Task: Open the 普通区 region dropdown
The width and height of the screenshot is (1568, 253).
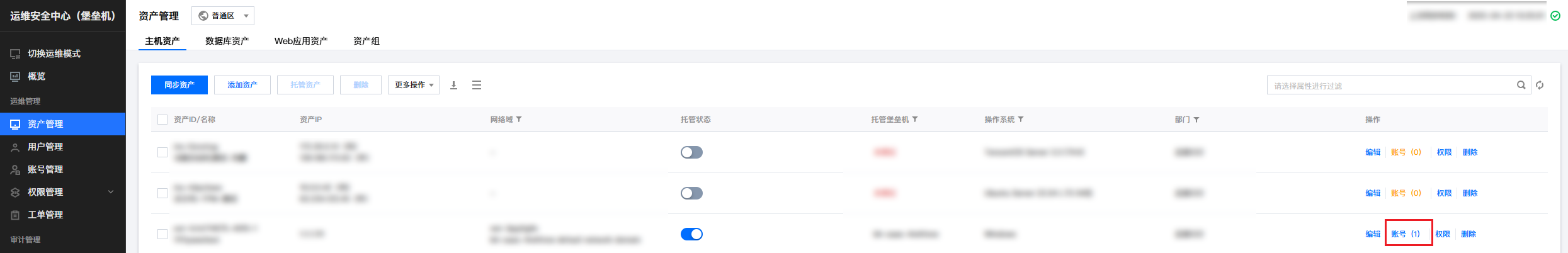Action: click(223, 16)
